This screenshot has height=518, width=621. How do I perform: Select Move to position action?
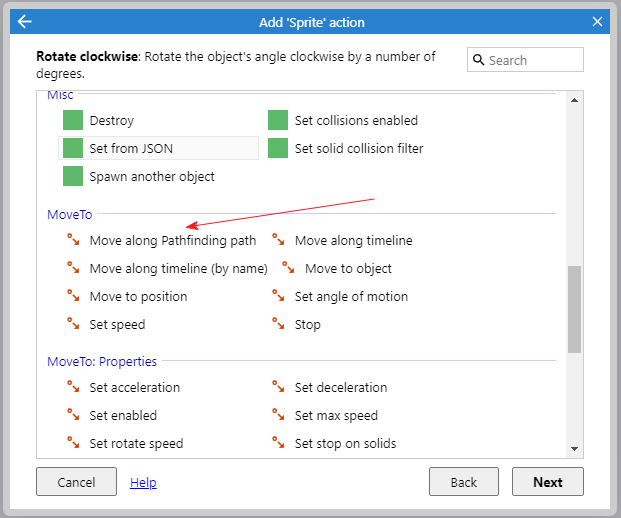click(127, 296)
